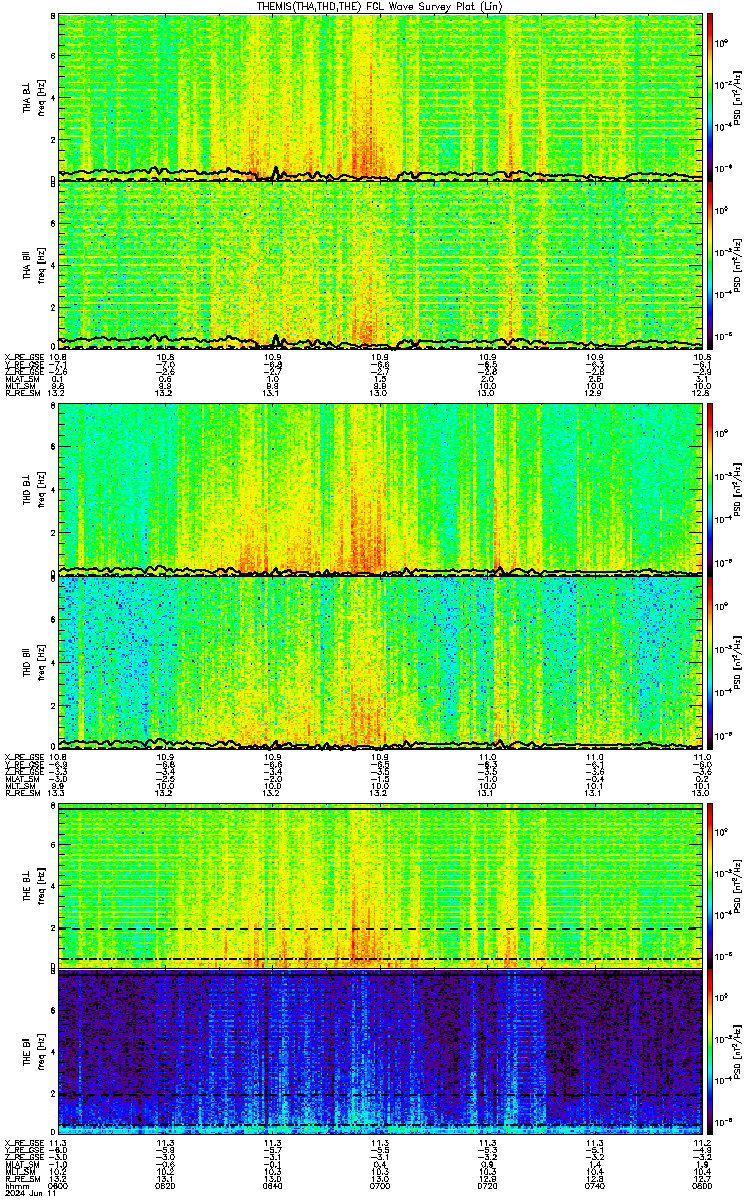750x1200 pixels.
Task: Click the PSD color bar beside THE B∥ panel
Action: (x=710, y=1052)
